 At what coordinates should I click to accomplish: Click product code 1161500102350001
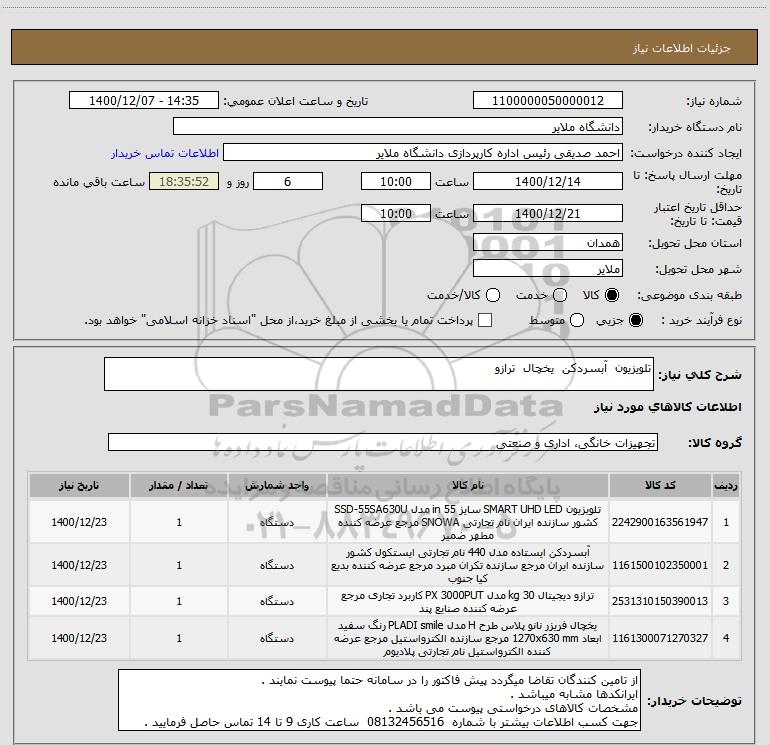660,565
